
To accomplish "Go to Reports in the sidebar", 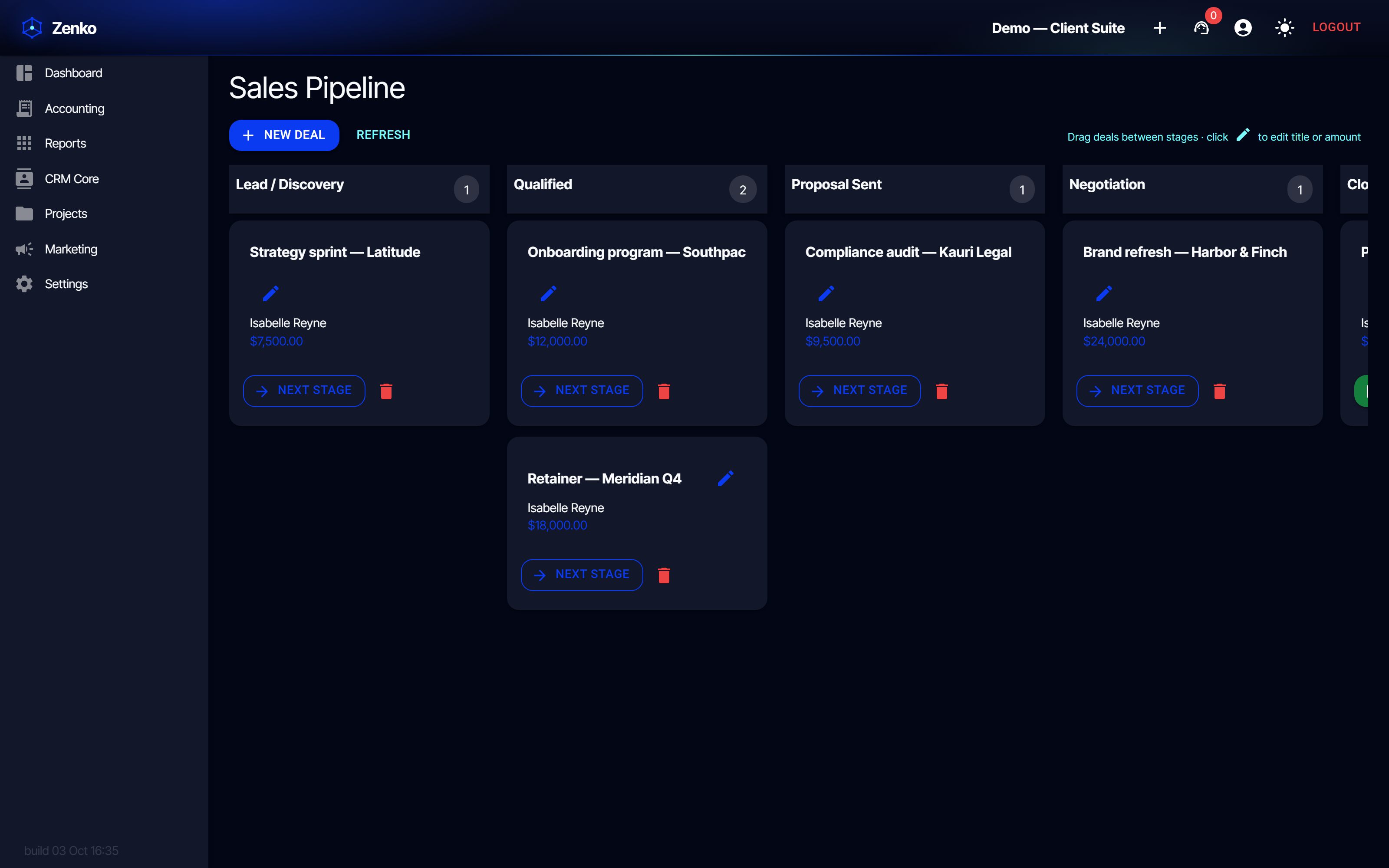I will (104, 144).
